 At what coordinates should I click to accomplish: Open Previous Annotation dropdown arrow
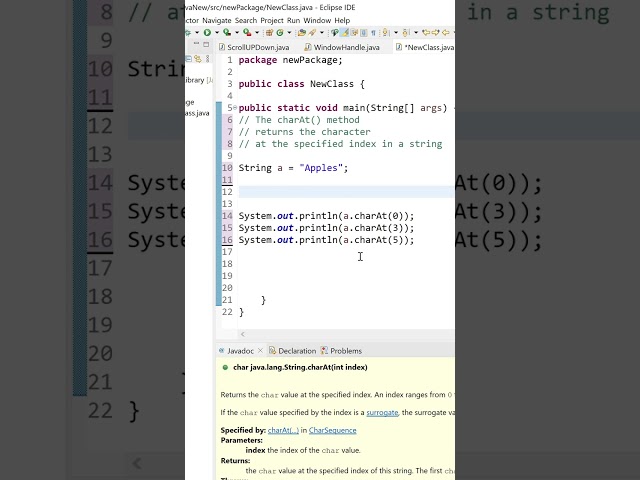click(x=416, y=32)
